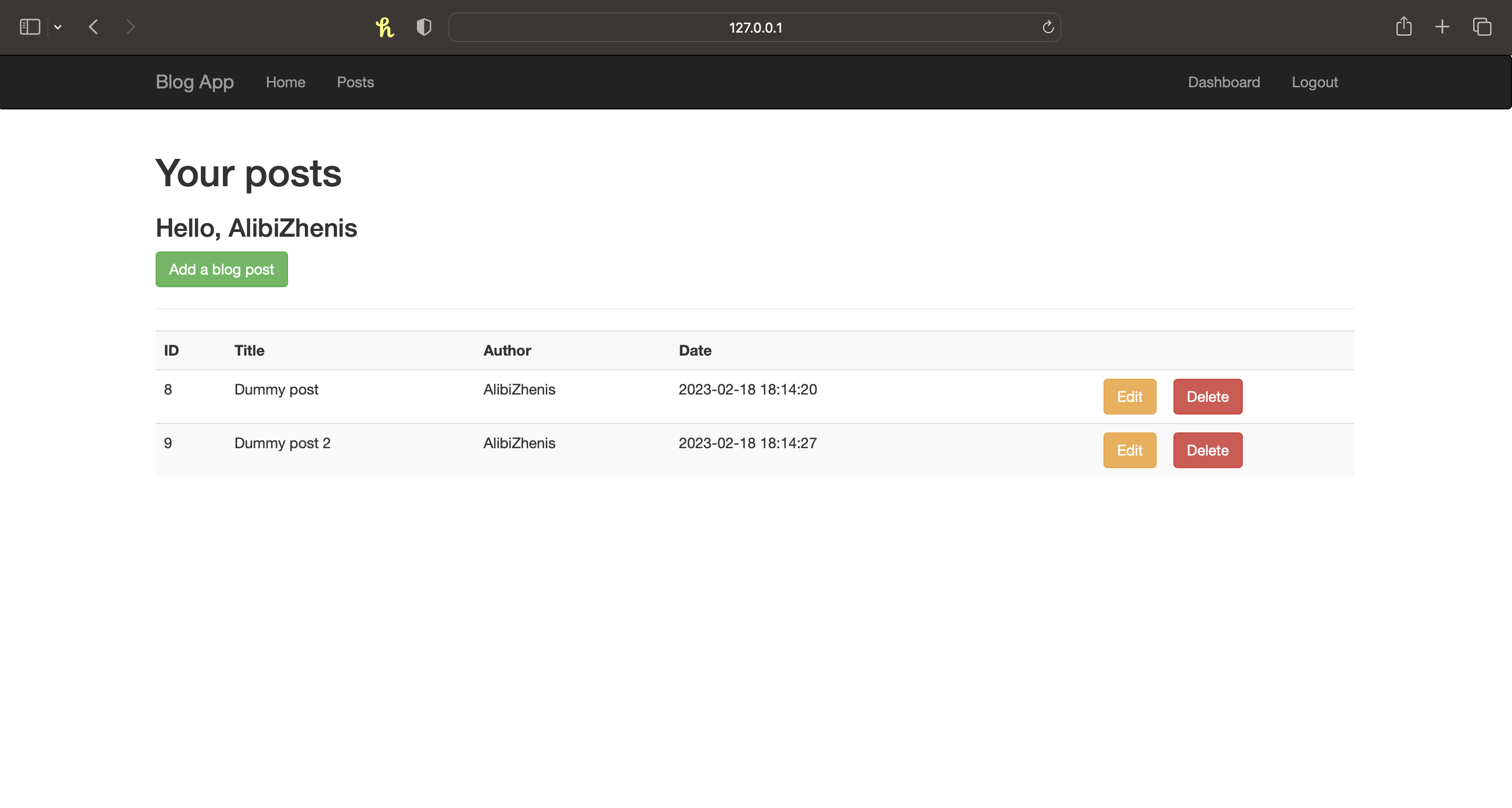Open Posts in the navbar
The height and width of the screenshot is (808, 1512).
click(355, 82)
